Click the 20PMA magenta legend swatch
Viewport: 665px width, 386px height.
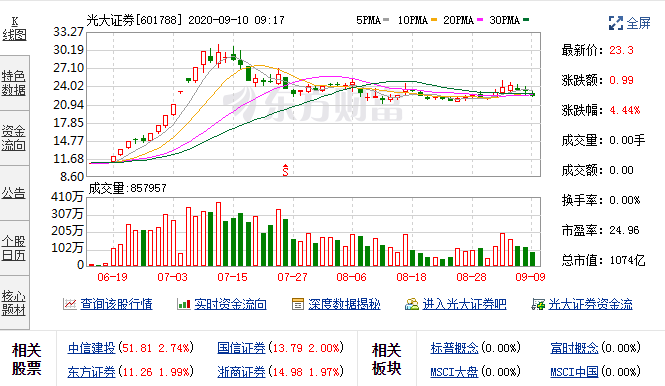click(480, 20)
